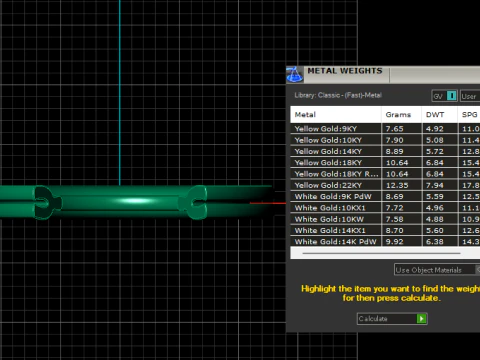Select the White Gold:9K PdW row

[x=385, y=196]
